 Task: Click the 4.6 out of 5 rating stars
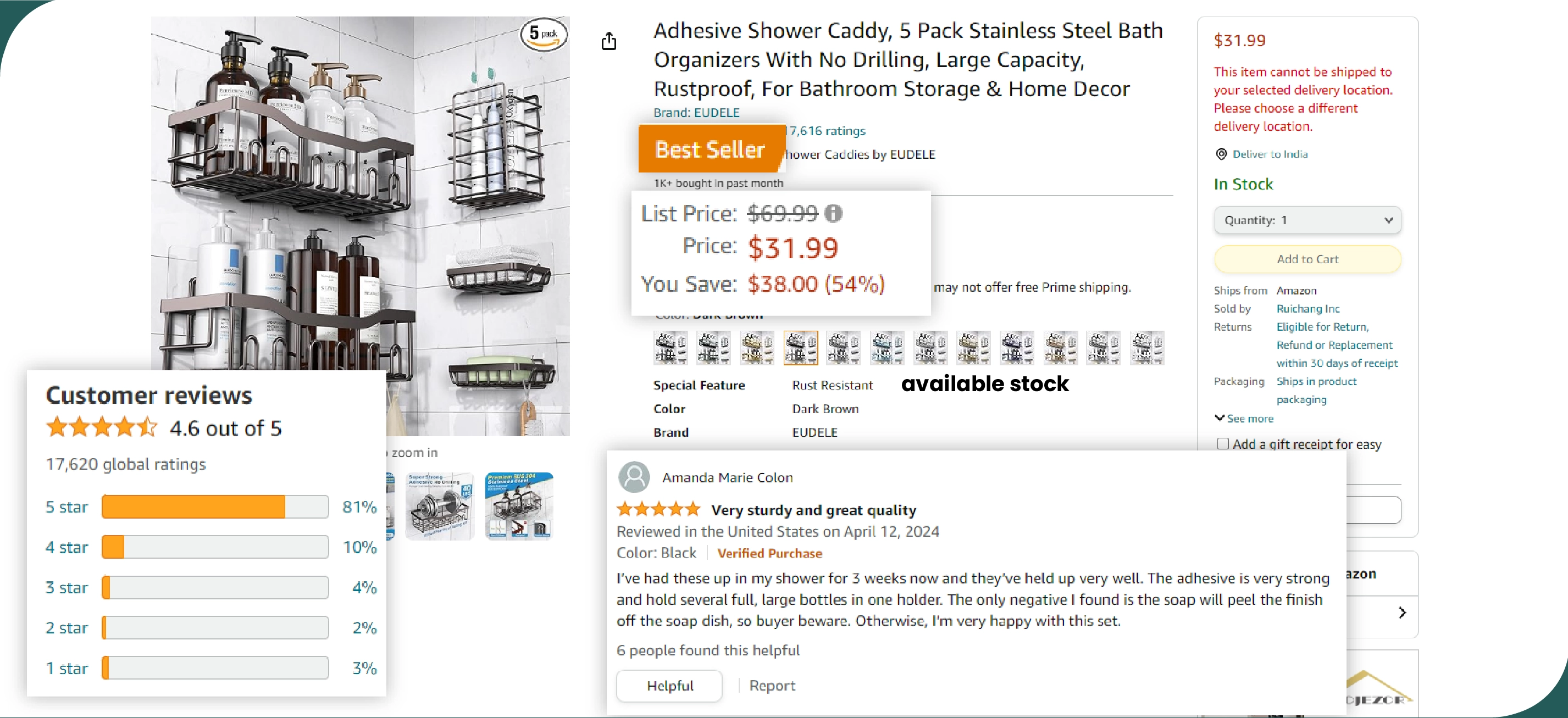(x=101, y=427)
